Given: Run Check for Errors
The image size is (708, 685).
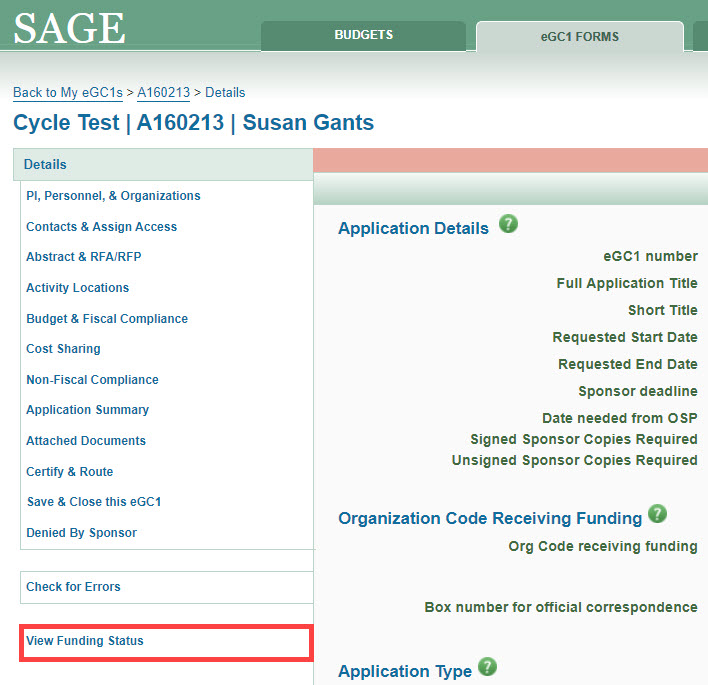Looking at the screenshot, I should point(167,587).
